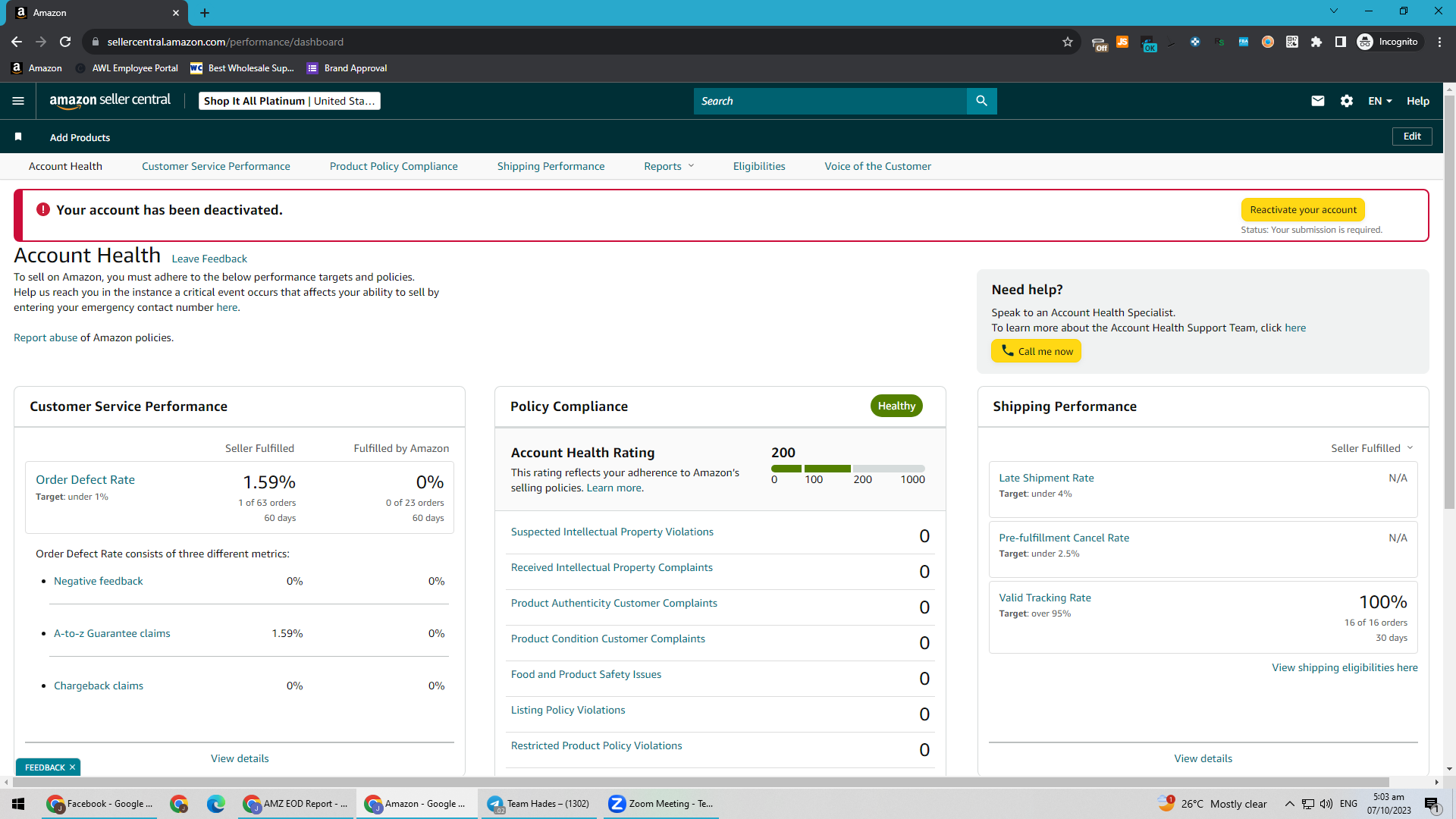
Task: Open the Negative feedback metric link
Action: coord(98,581)
